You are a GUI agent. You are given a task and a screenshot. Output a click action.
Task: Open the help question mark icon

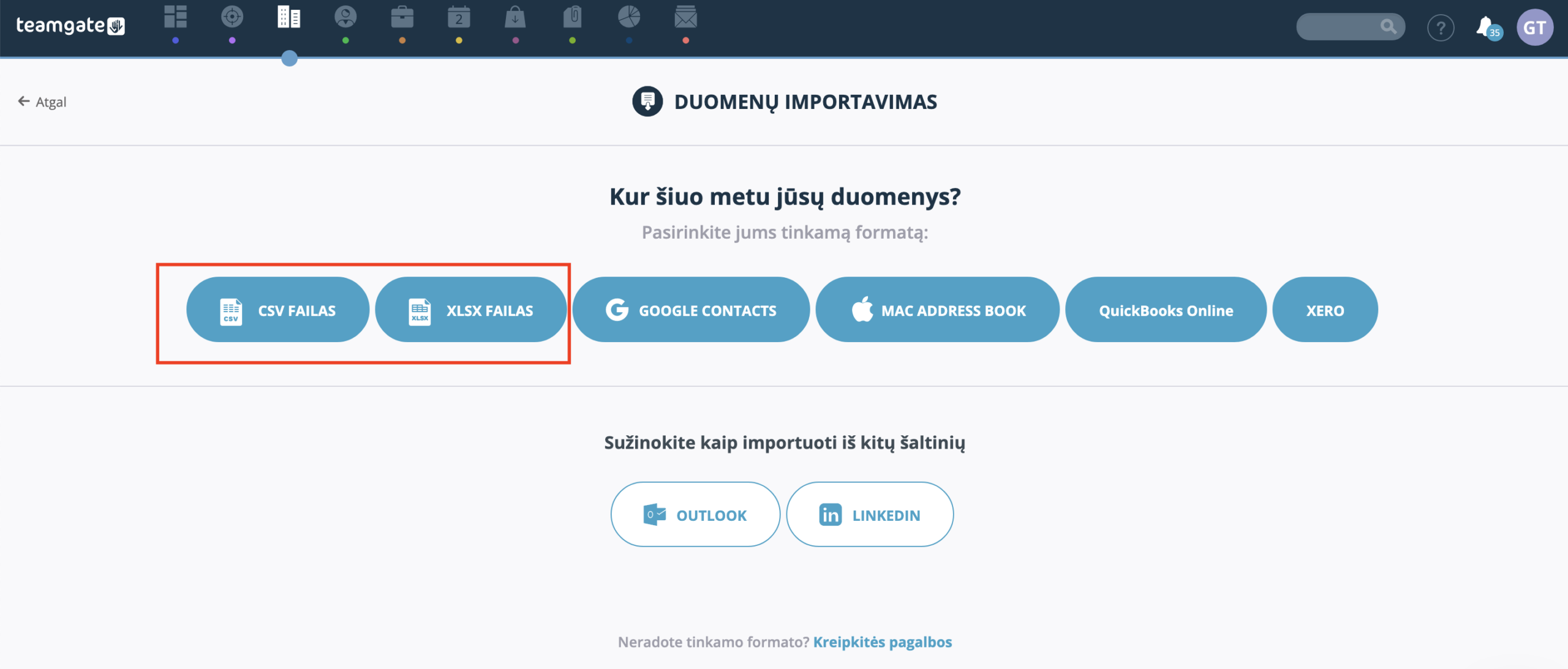[x=1441, y=28]
